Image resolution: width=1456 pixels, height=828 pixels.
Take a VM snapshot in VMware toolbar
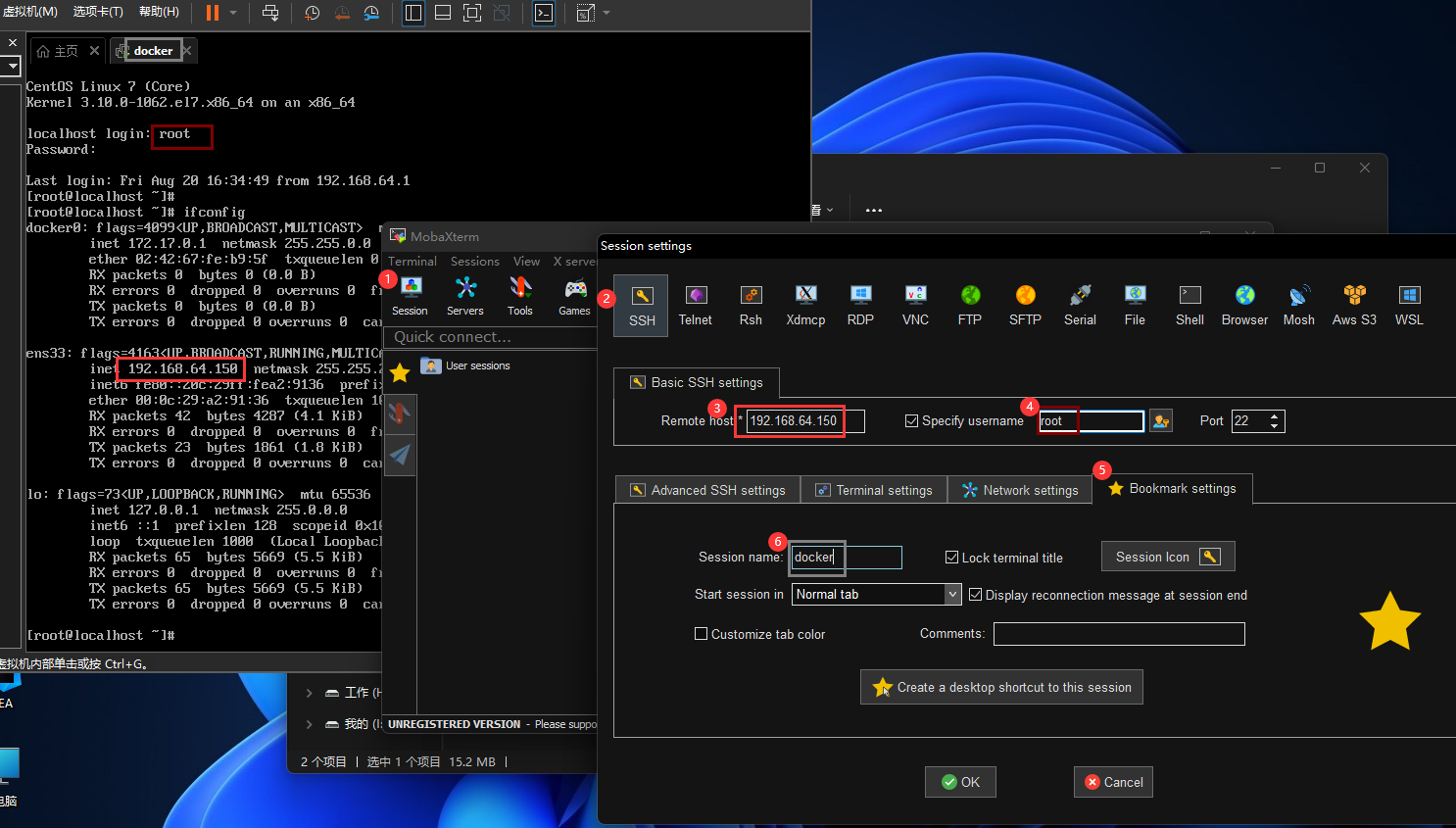(x=312, y=13)
